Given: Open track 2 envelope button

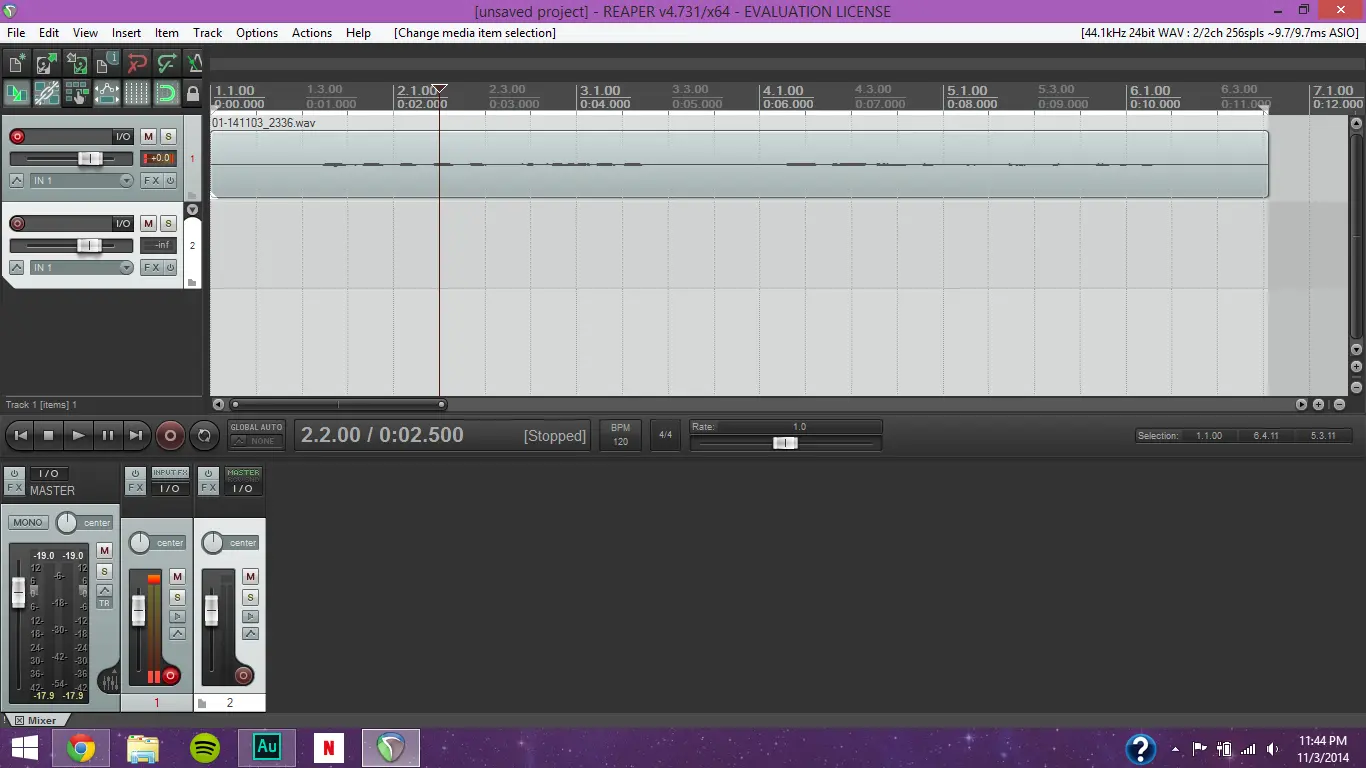Looking at the screenshot, I should (17, 268).
